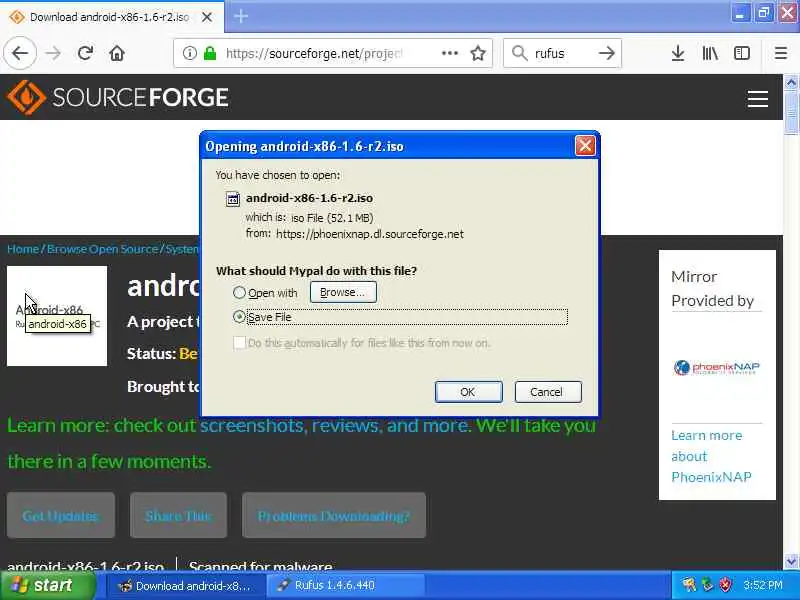
Task: Open the browser hamburger menu
Action: click(x=781, y=53)
